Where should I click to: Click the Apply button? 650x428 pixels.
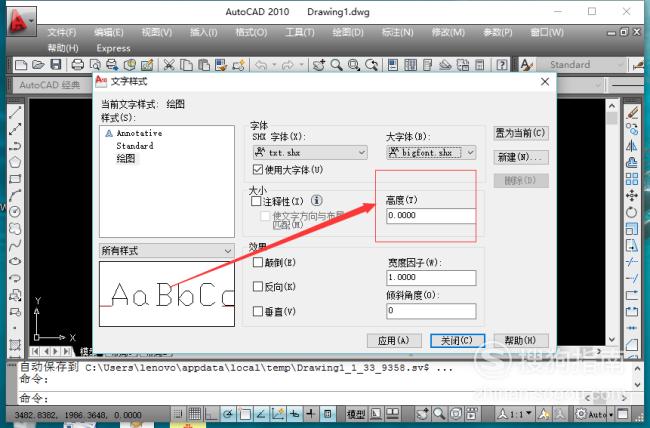click(x=394, y=340)
